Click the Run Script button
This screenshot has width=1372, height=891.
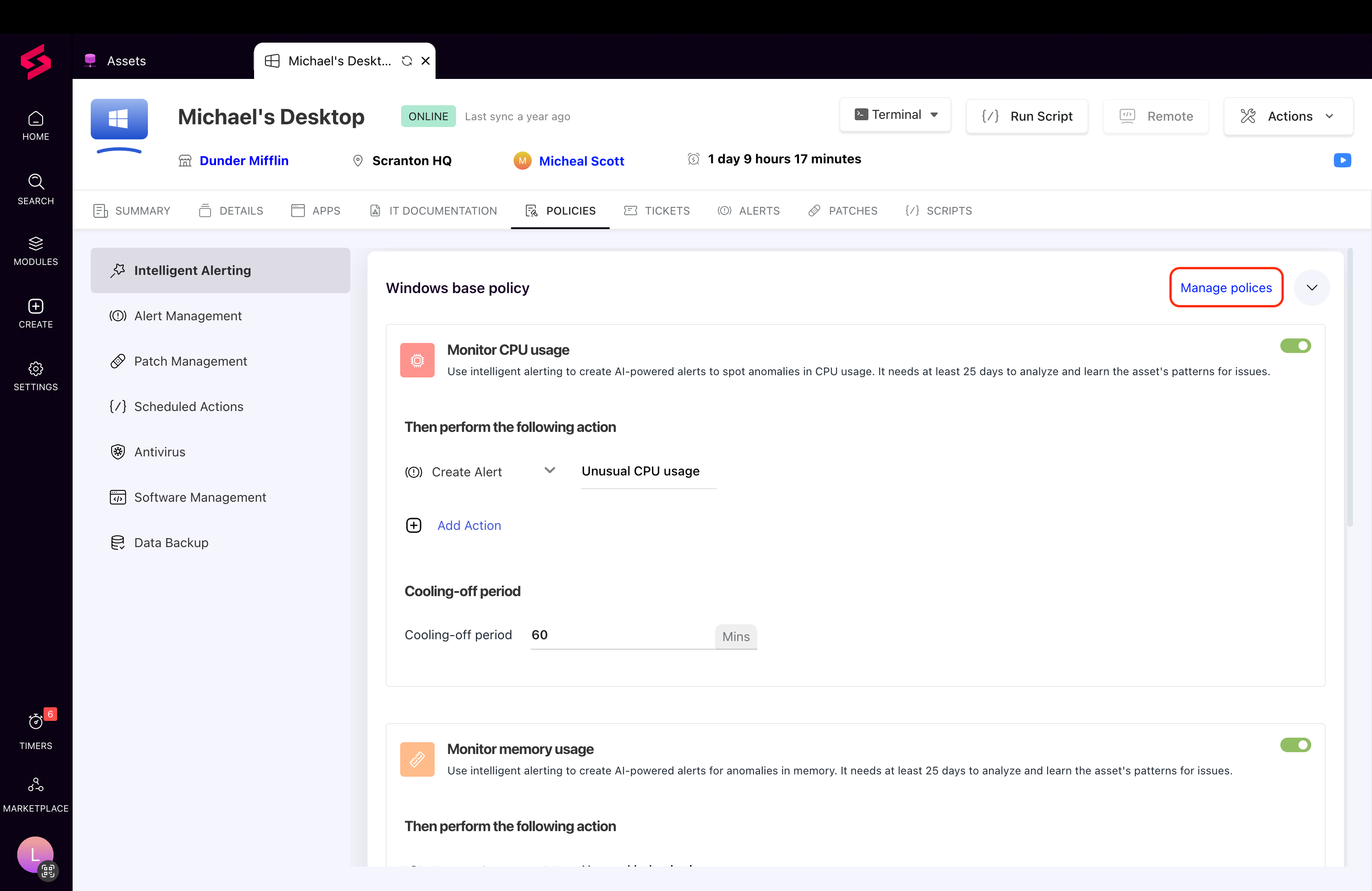click(1027, 117)
